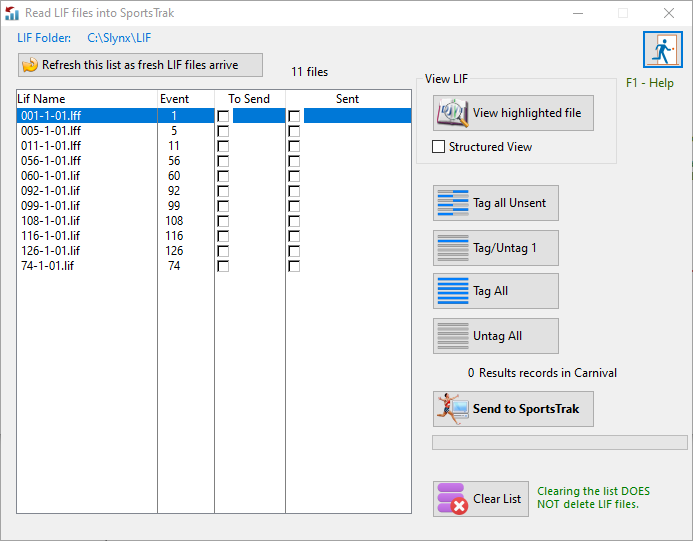Click the To Send column header
The image size is (693, 541).
[x=250, y=99]
